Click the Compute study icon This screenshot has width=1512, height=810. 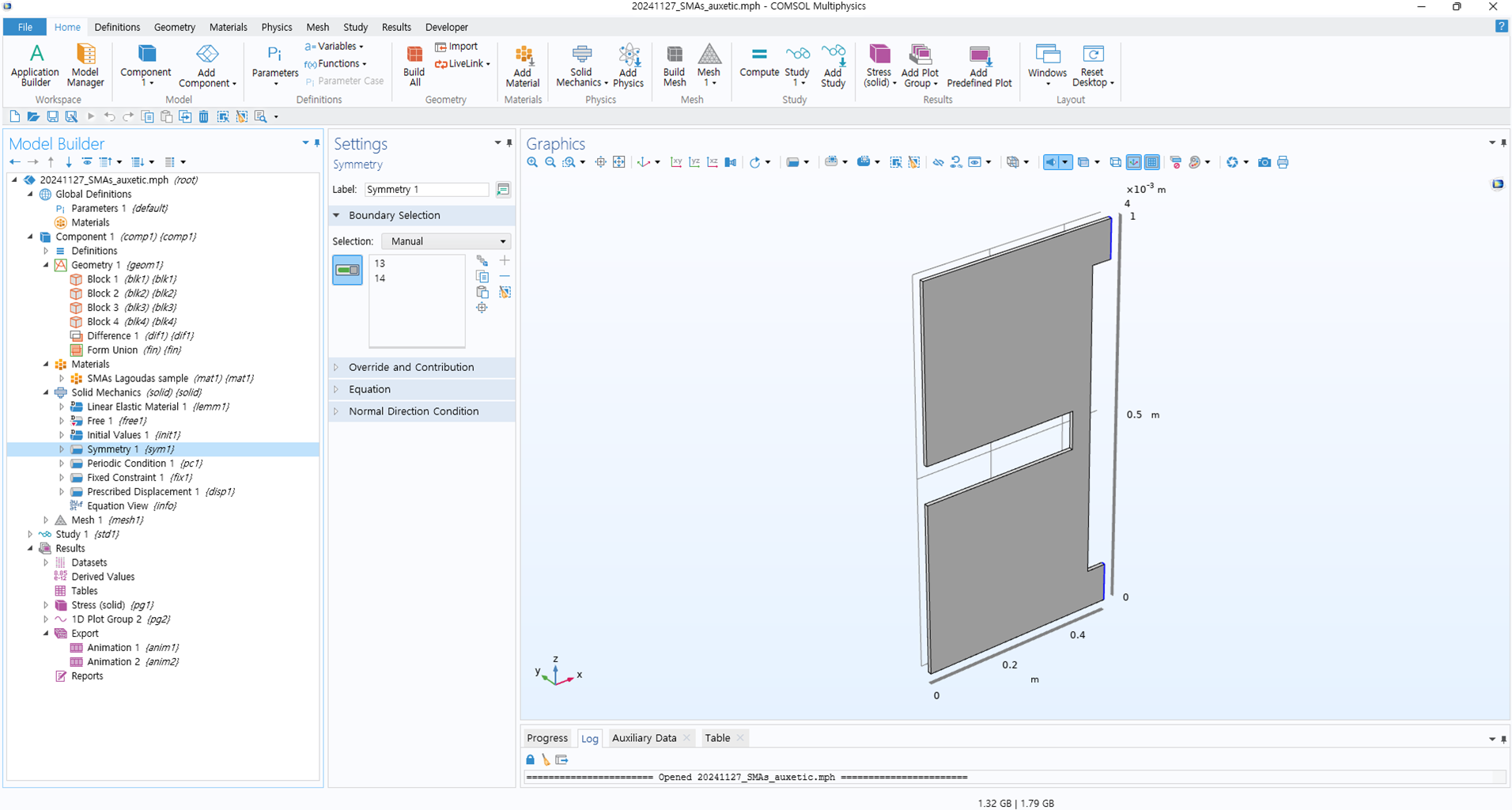[x=758, y=62]
